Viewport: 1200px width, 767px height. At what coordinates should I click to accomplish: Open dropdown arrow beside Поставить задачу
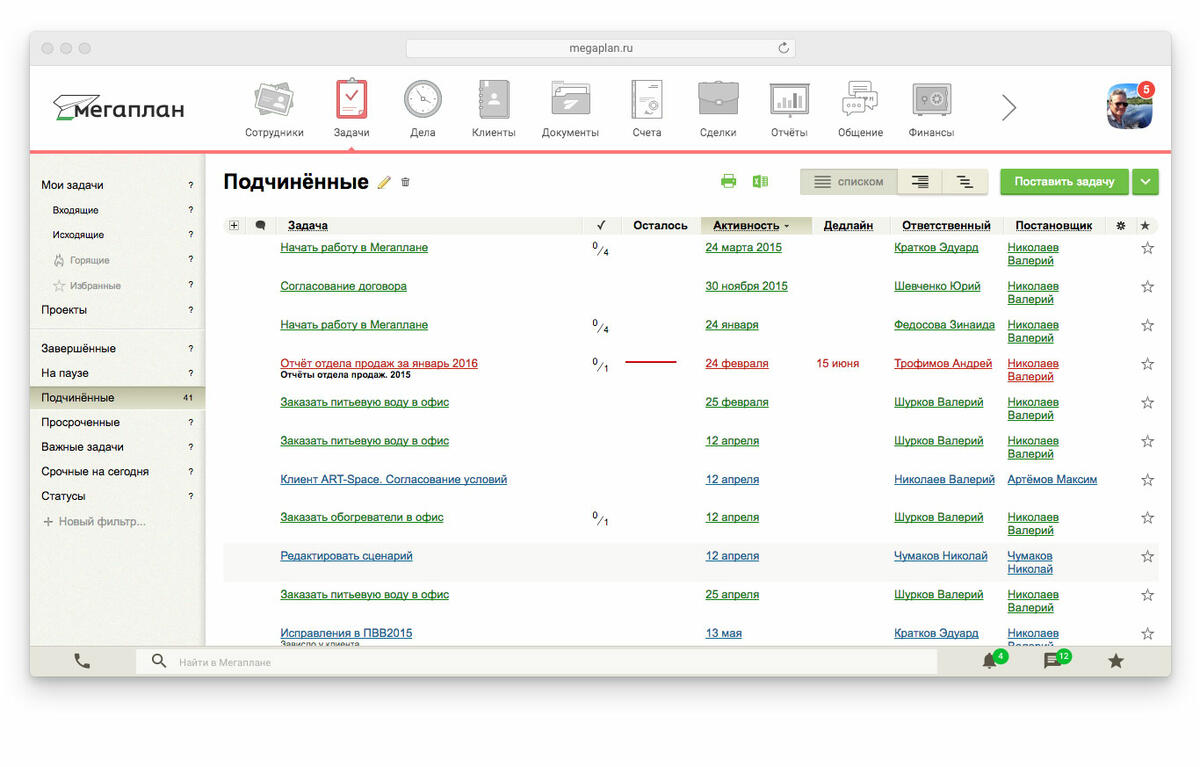1145,182
